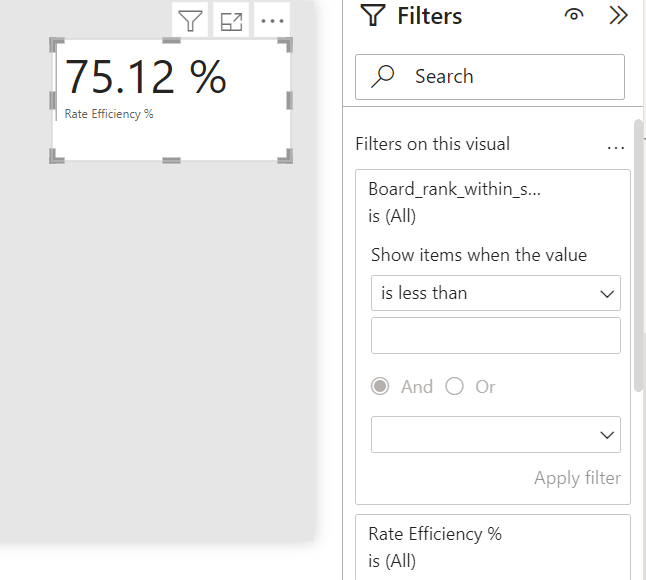
Task: Click the 'Show items when the value' label
Action: click(479, 255)
